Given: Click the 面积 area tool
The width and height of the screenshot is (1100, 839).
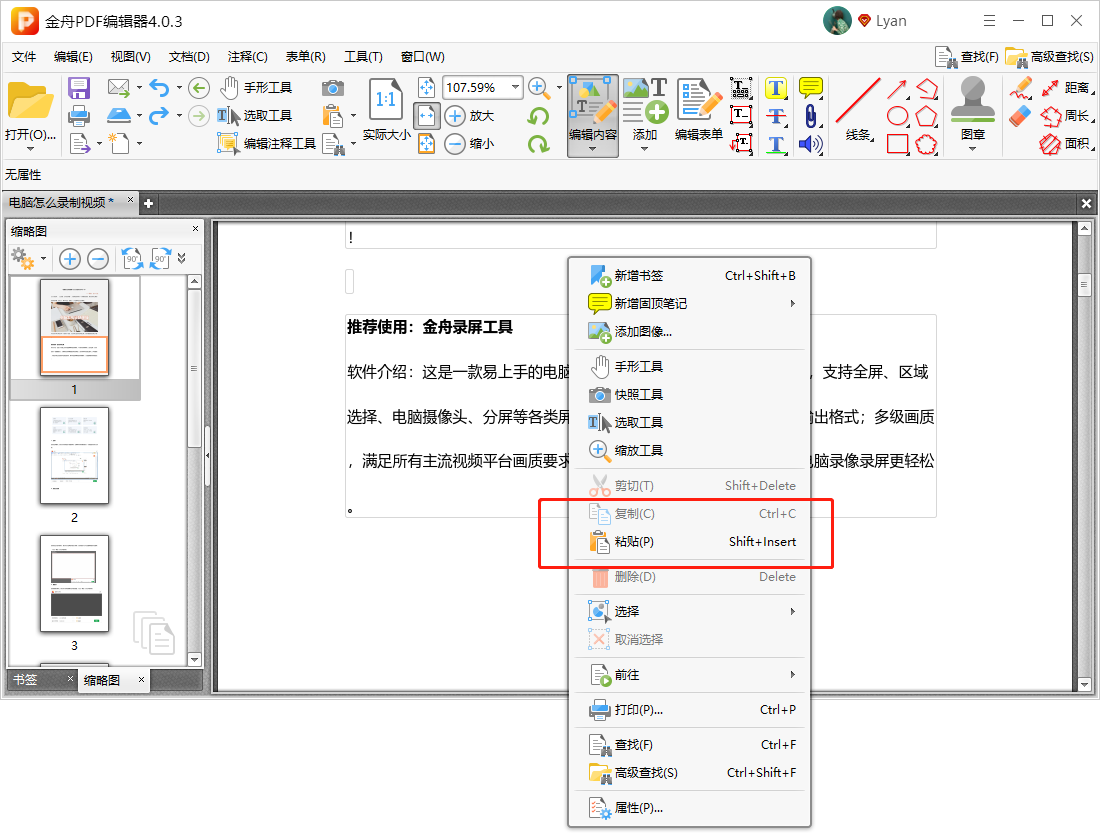Looking at the screenshot, I should [x=1065, y=144].
